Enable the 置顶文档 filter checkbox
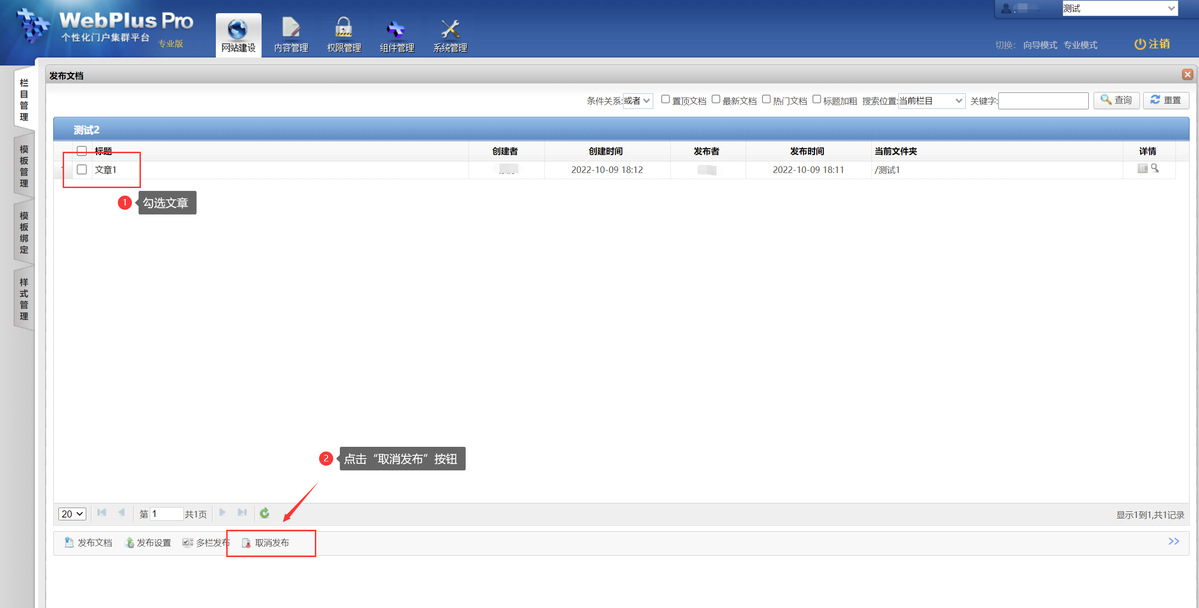The width and height of the screenshot is (1199, 608). tap(666, 100)
